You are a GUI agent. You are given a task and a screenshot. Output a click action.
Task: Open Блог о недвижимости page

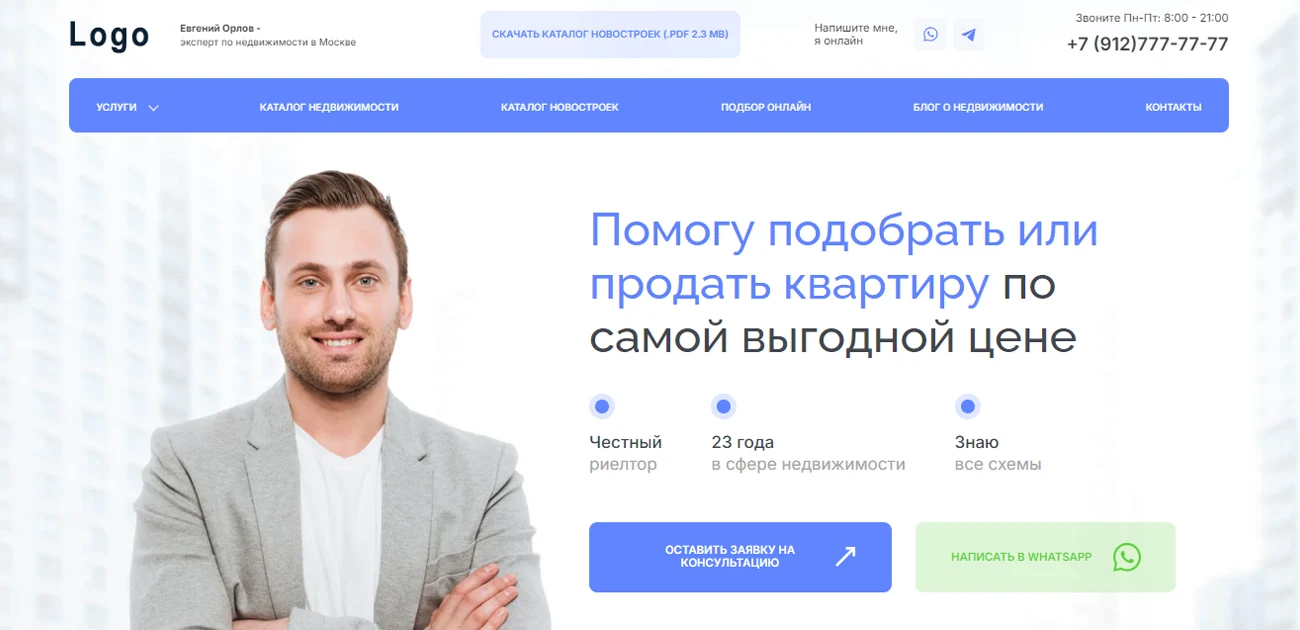(x=978, y=107)
